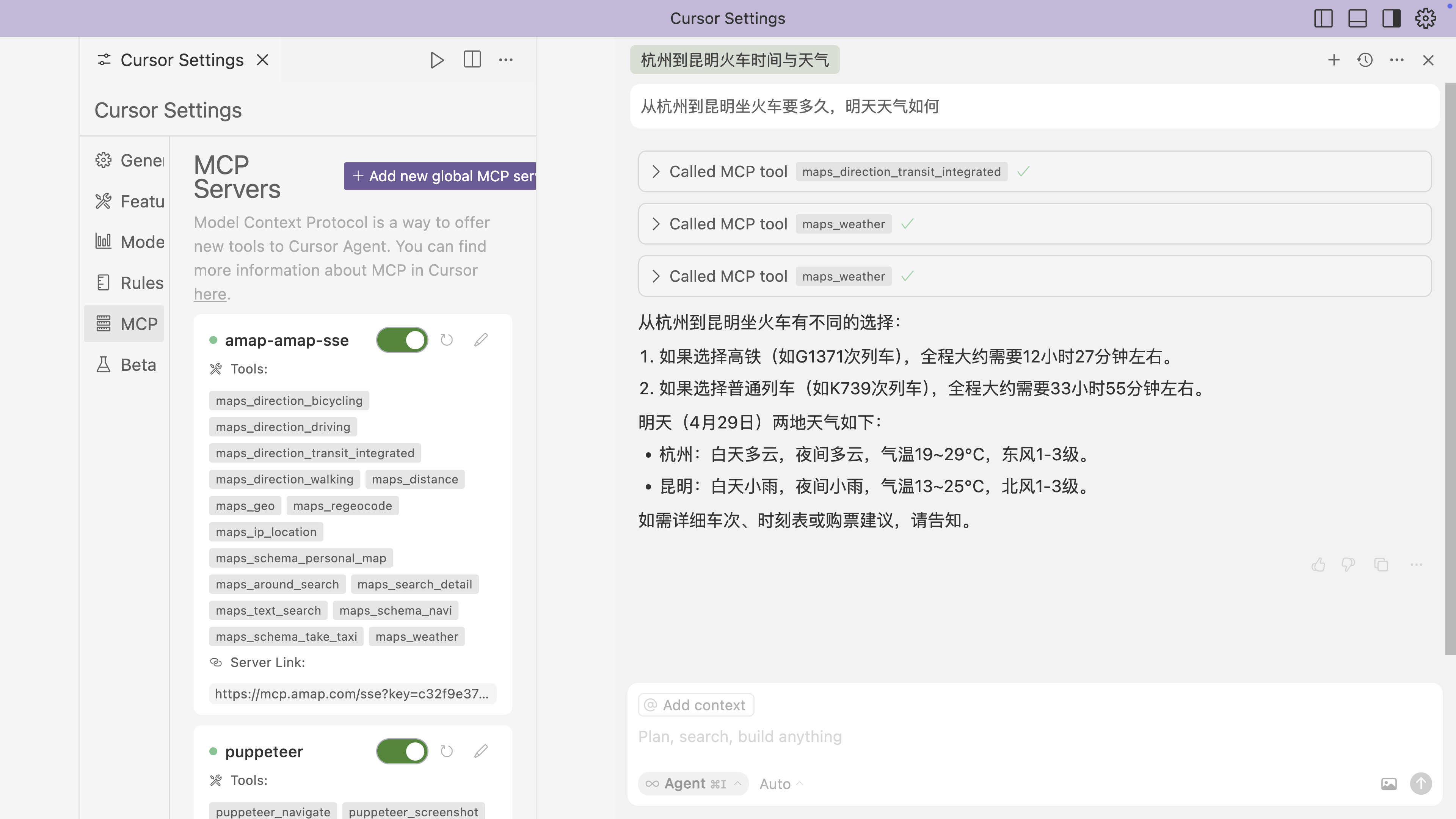Edit the amap-amap-sse server config
Viewport: 1456px width, 819px height.
point(480,340)
